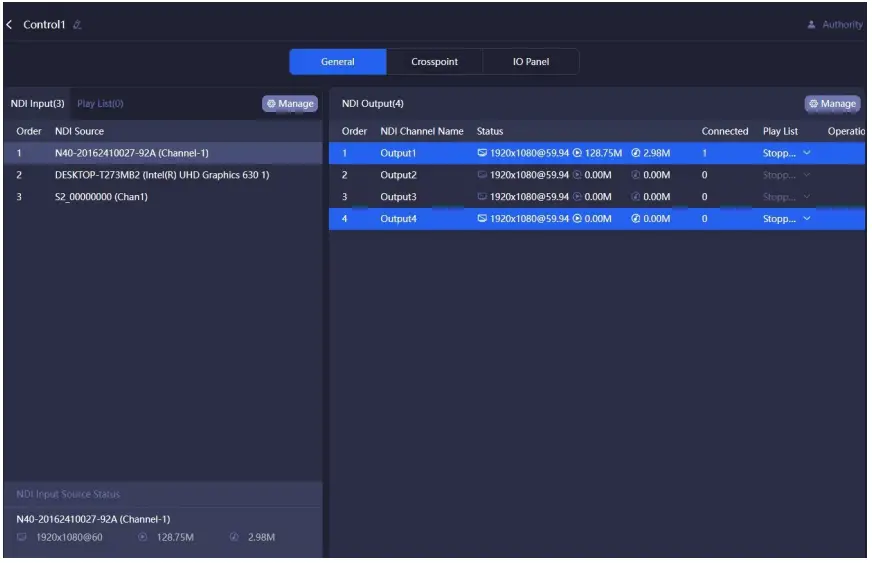Screen dimensions: 872x563
Task: Select the Output1 channel name
Action: (398, 153)
